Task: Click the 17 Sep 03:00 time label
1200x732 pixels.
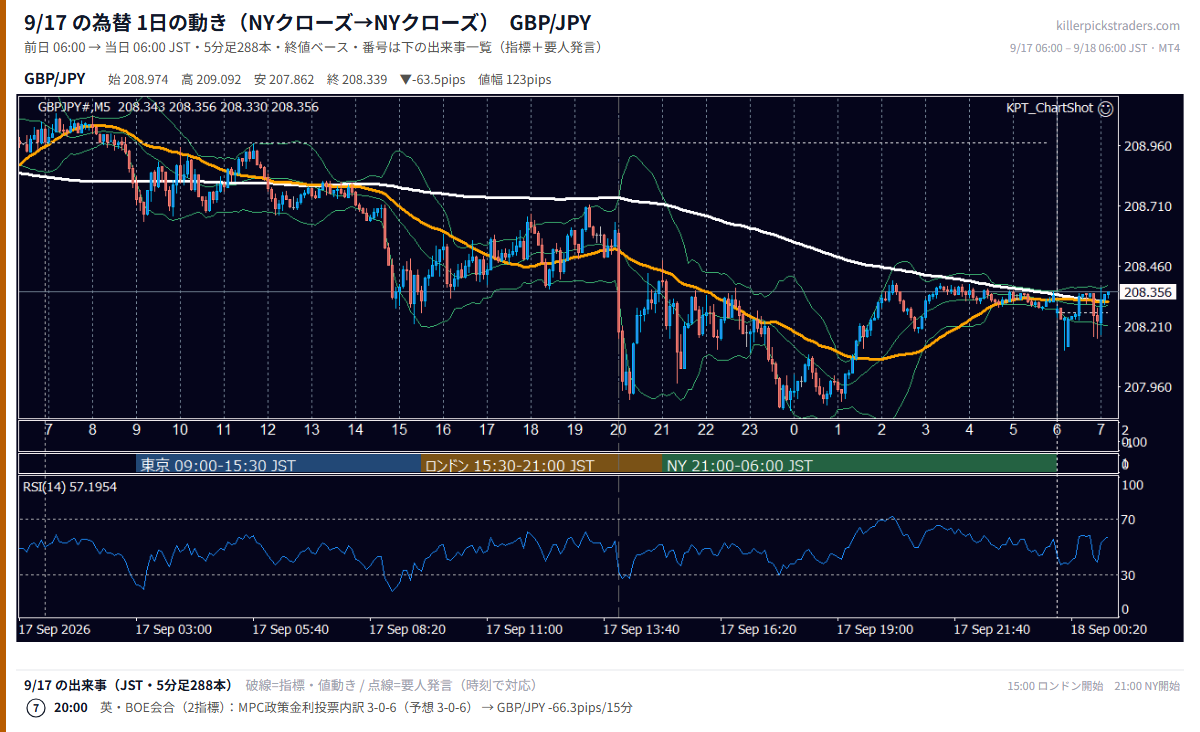Action: [174, 630]
